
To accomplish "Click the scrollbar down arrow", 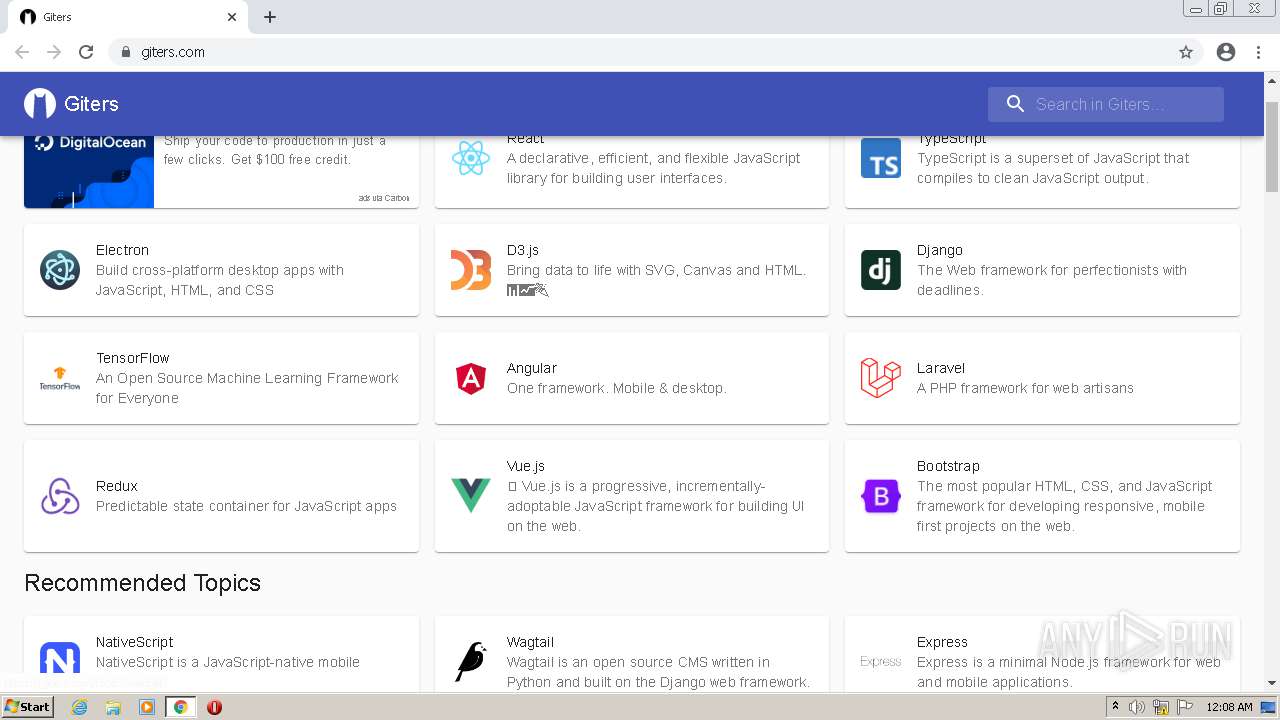I will (1272, 683).
